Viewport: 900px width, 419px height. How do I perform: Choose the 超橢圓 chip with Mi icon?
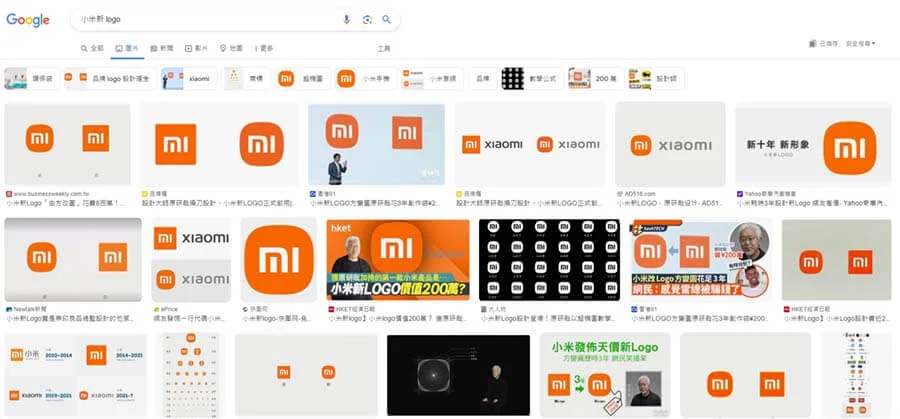[x=304, y=79]
